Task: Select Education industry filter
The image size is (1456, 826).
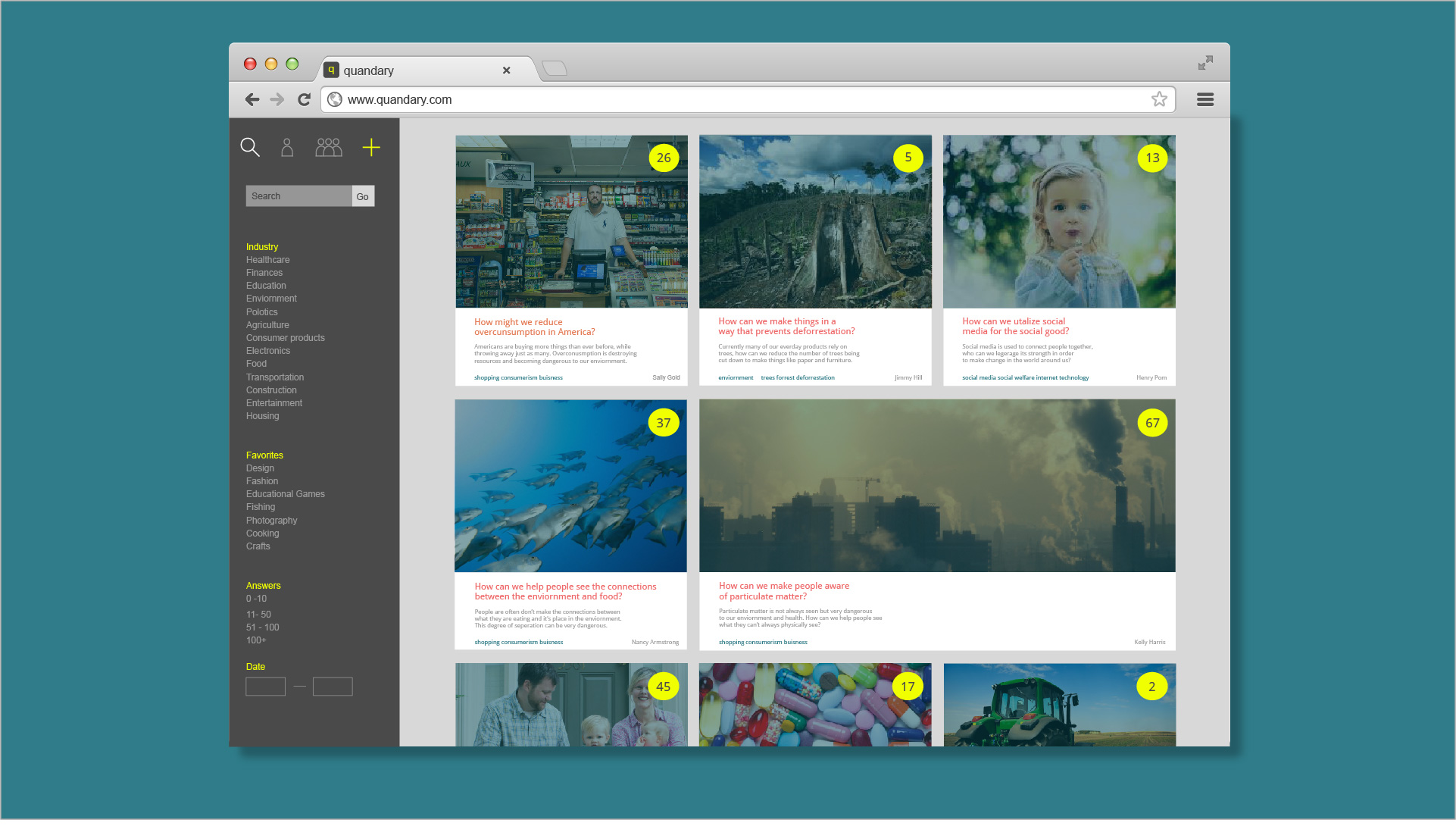Action: [266, 286]
